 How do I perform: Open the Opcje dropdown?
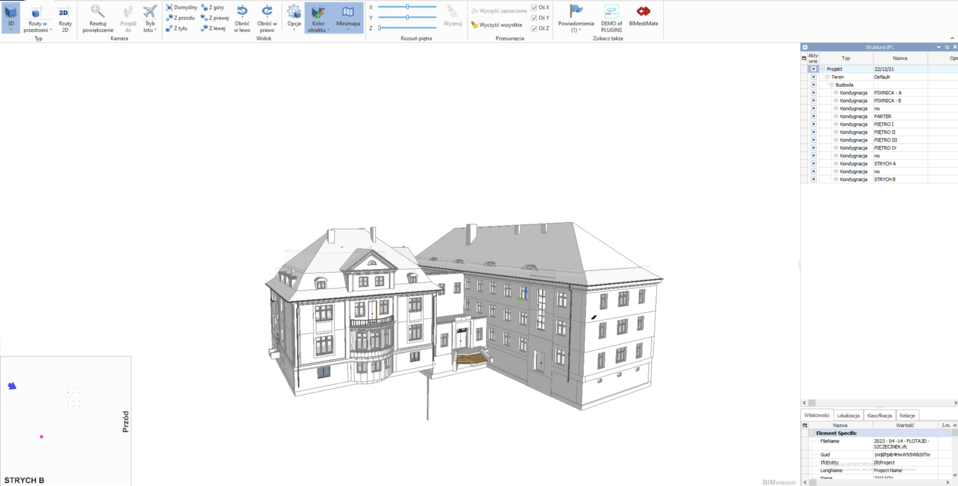point(294,16)
